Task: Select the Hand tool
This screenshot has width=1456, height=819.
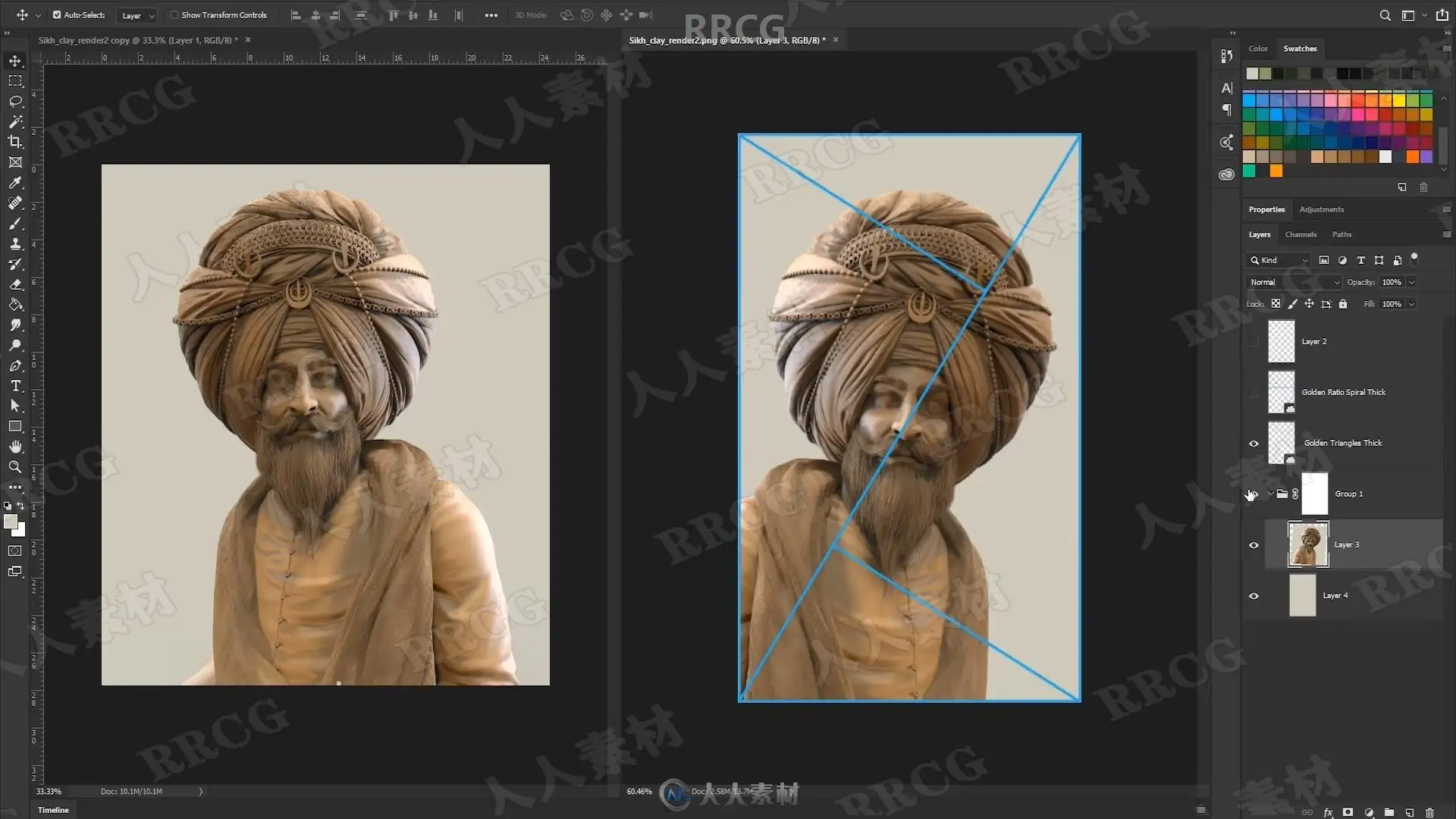Action: click(x=15, y=447)
